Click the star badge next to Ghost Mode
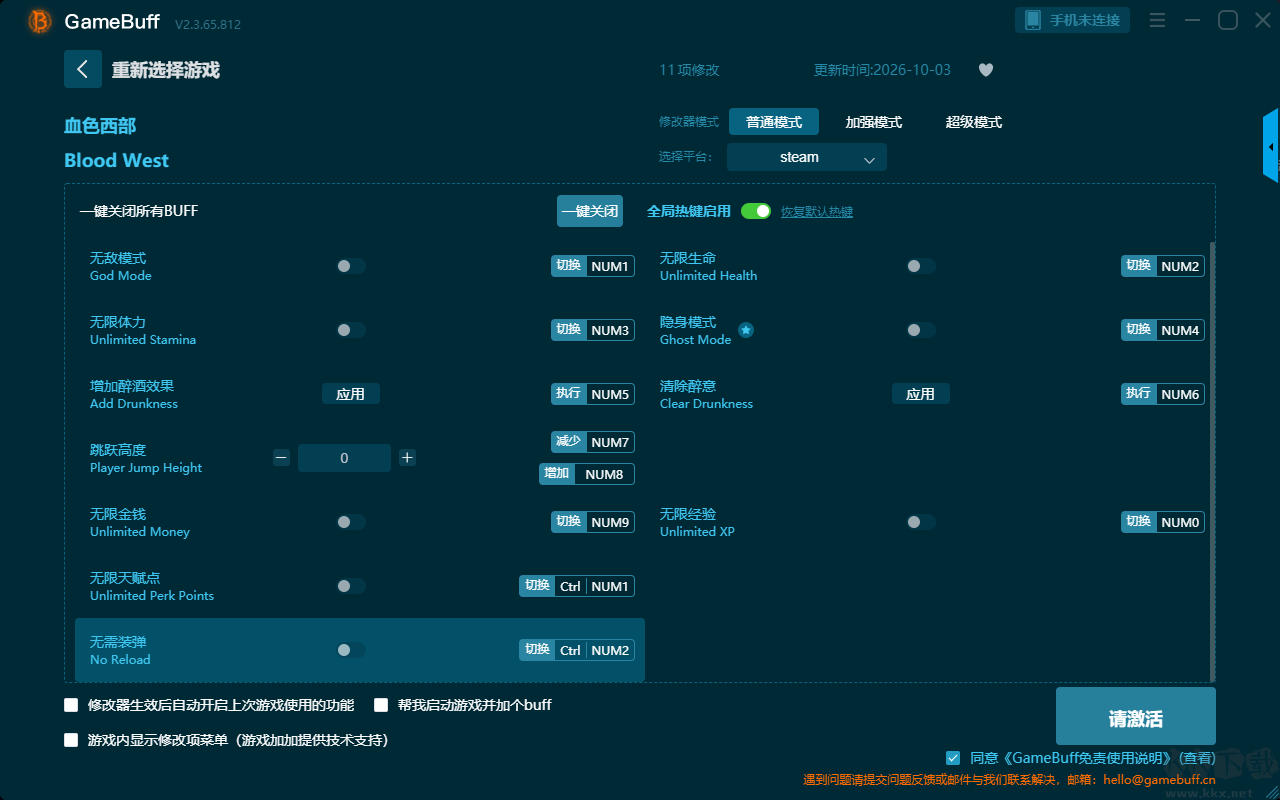 (x=746, y=330)
